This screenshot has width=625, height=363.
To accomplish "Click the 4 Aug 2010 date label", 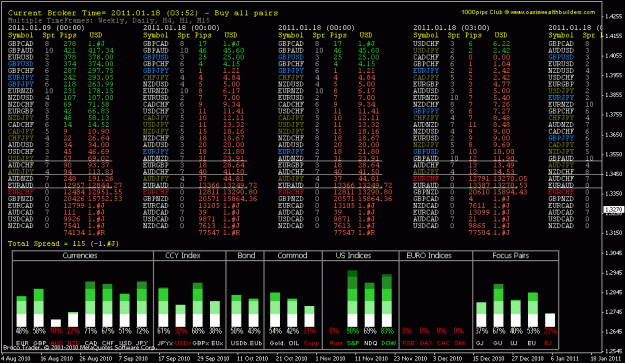I will (x=16, y=359).
